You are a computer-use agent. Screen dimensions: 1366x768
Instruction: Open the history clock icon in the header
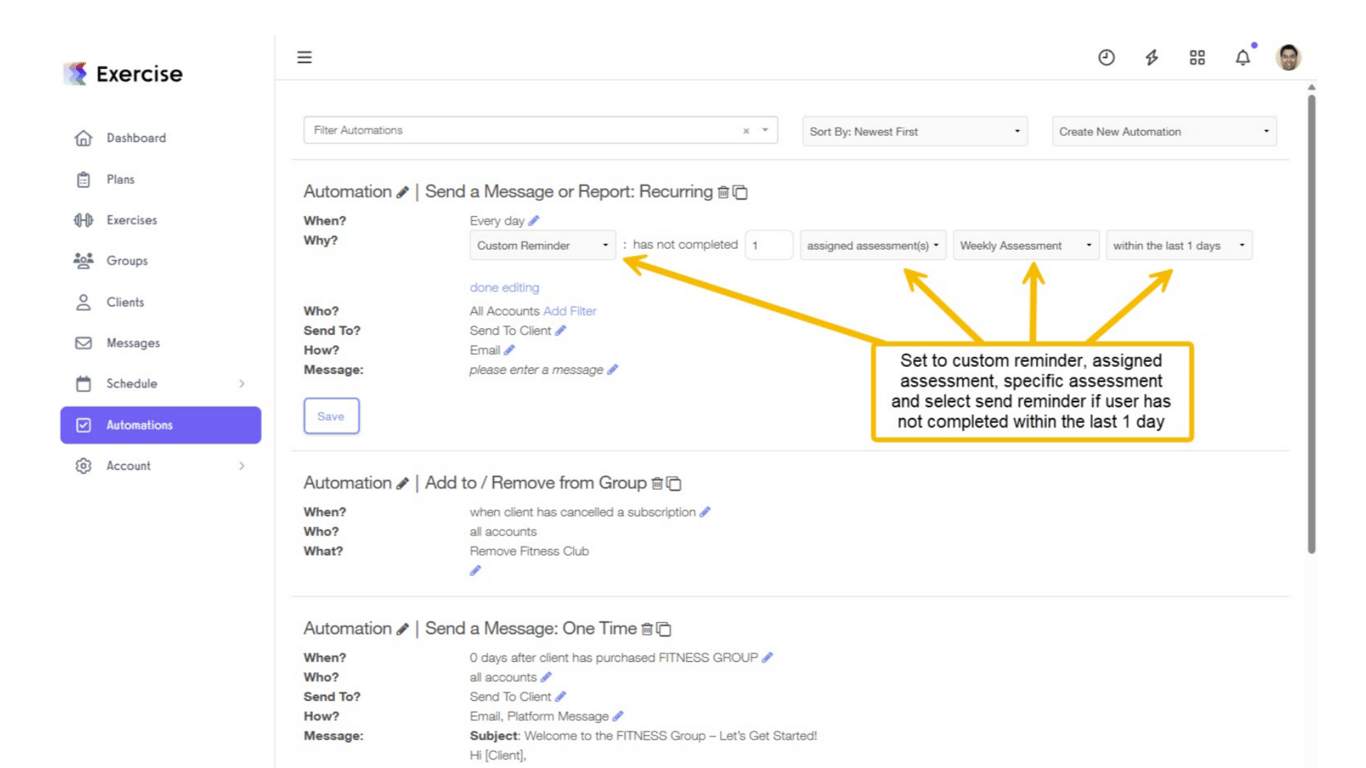tap(1106, 57)
